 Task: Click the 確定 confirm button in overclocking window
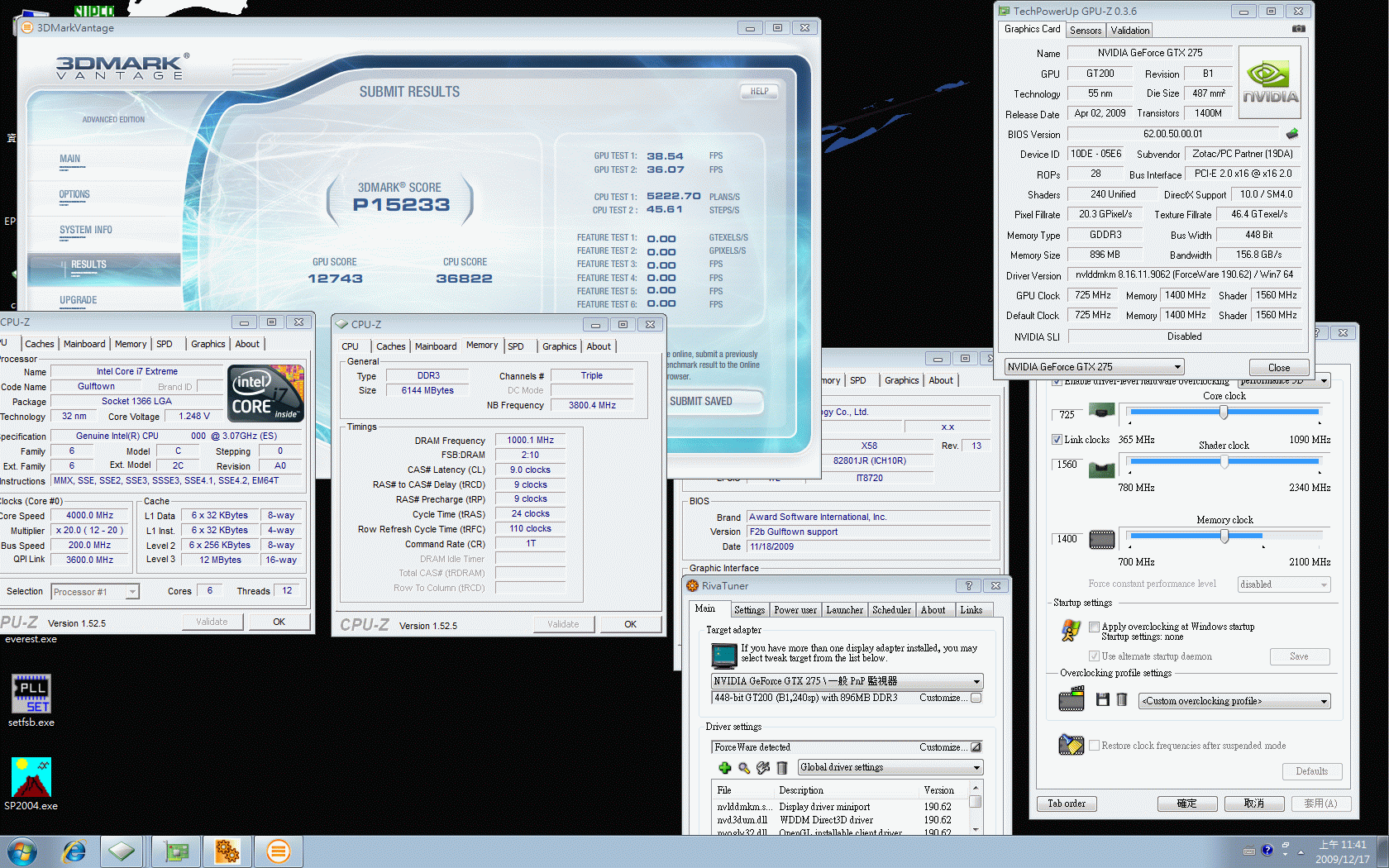click(1186, 804)
